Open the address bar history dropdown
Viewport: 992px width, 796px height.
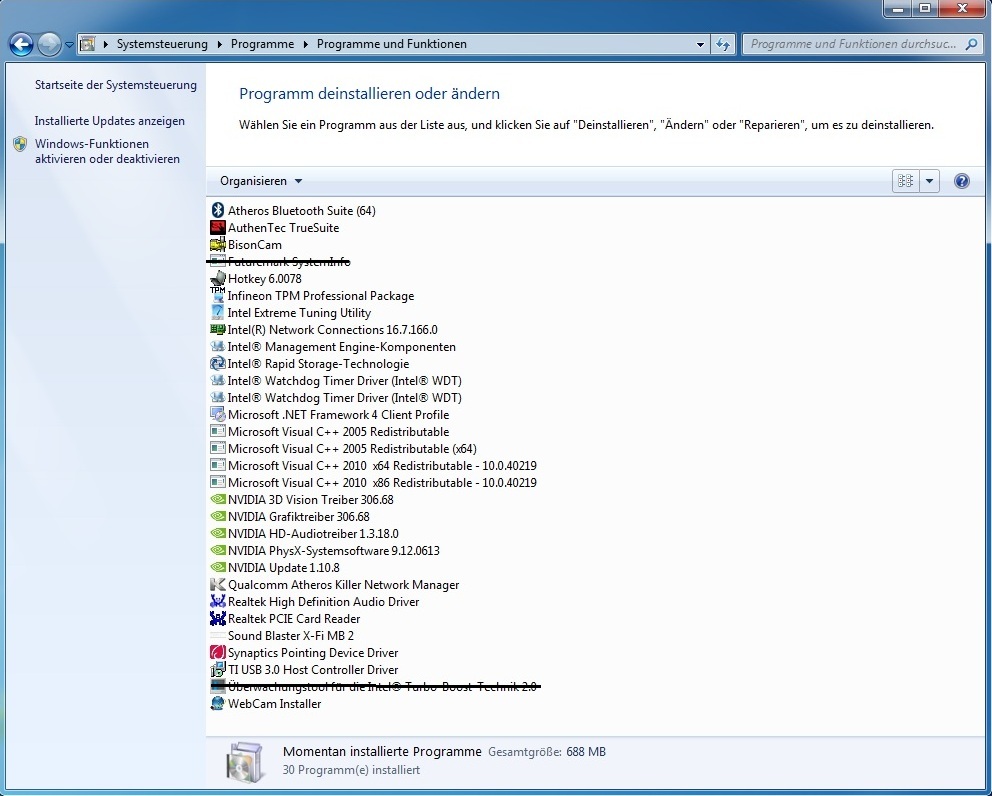tap(700, 44)
